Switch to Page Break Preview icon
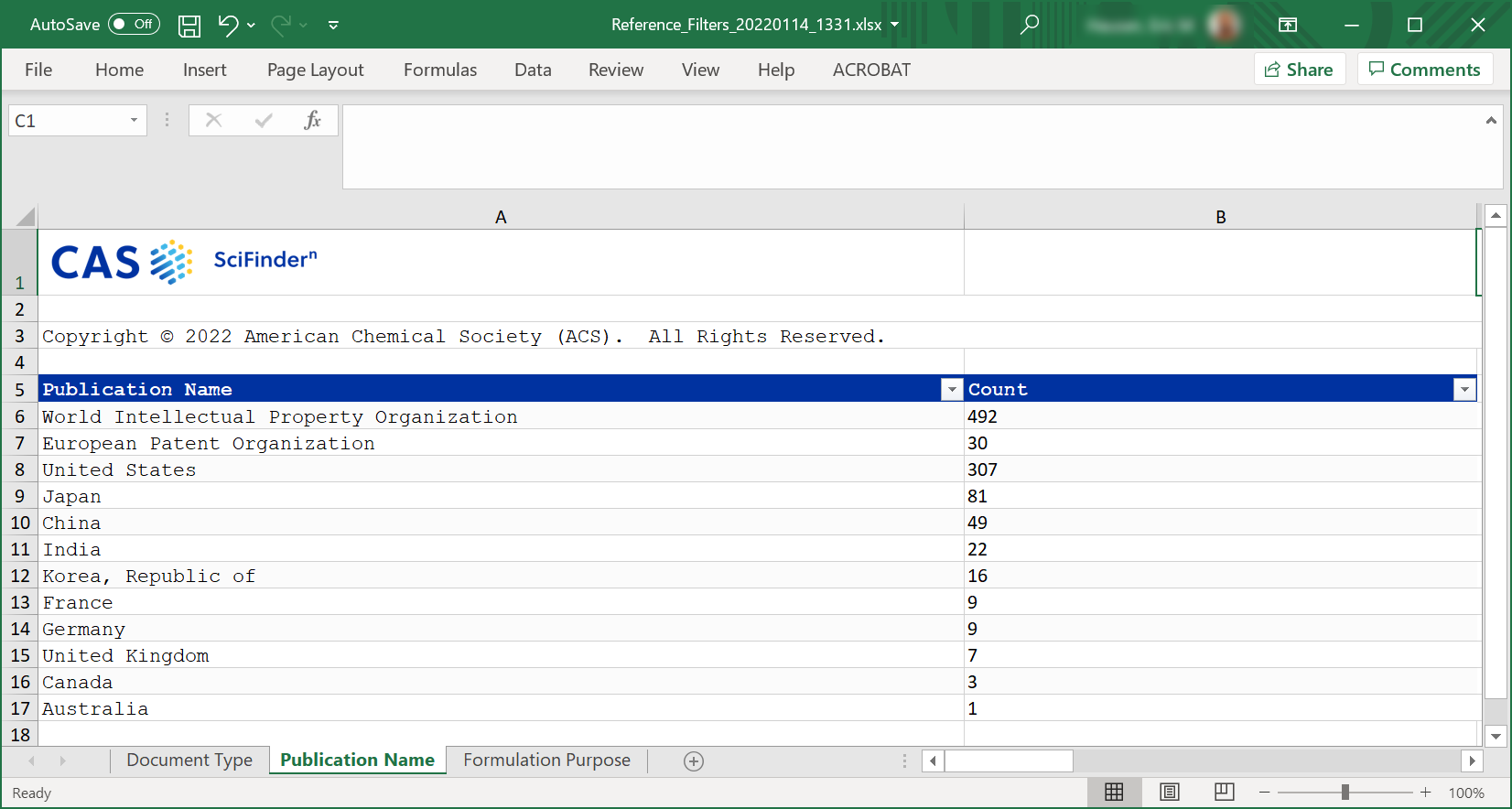Screen dimensions: 1512x809 1225,793
